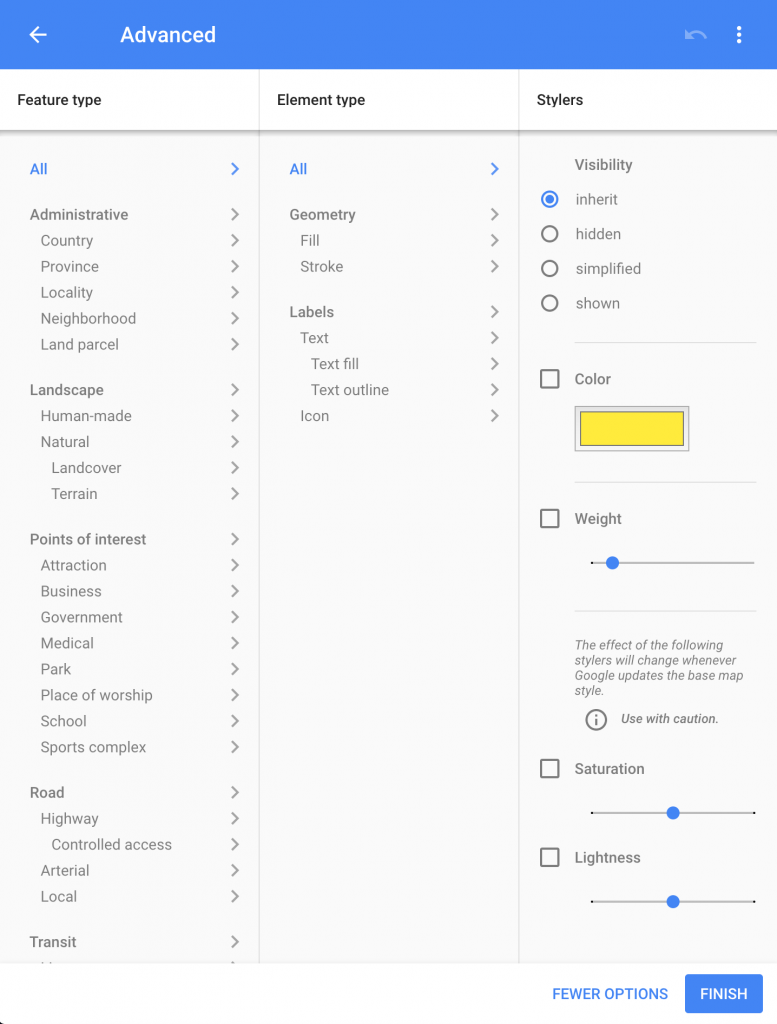The width and height of the screenshot is (777, 1024).
Task: Select the simplified visibility option
Action: point(549,269)
